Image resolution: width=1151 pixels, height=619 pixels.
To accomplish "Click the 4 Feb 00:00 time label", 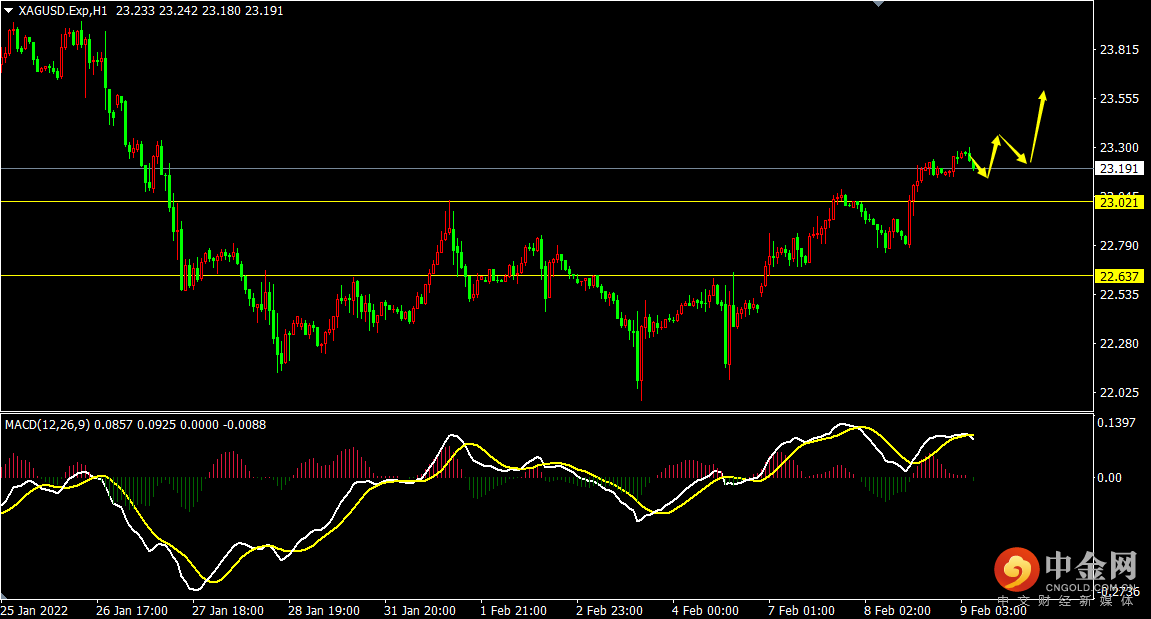I will [705, 610].
